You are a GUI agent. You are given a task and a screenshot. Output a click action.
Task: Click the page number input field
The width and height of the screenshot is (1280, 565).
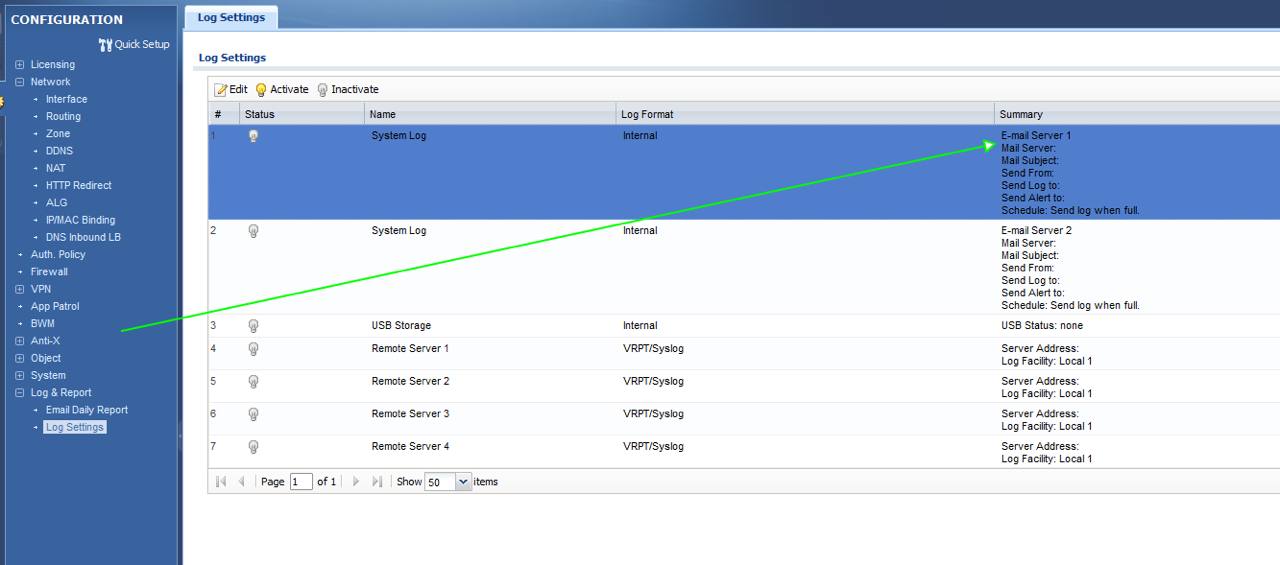tap(301, 481)
